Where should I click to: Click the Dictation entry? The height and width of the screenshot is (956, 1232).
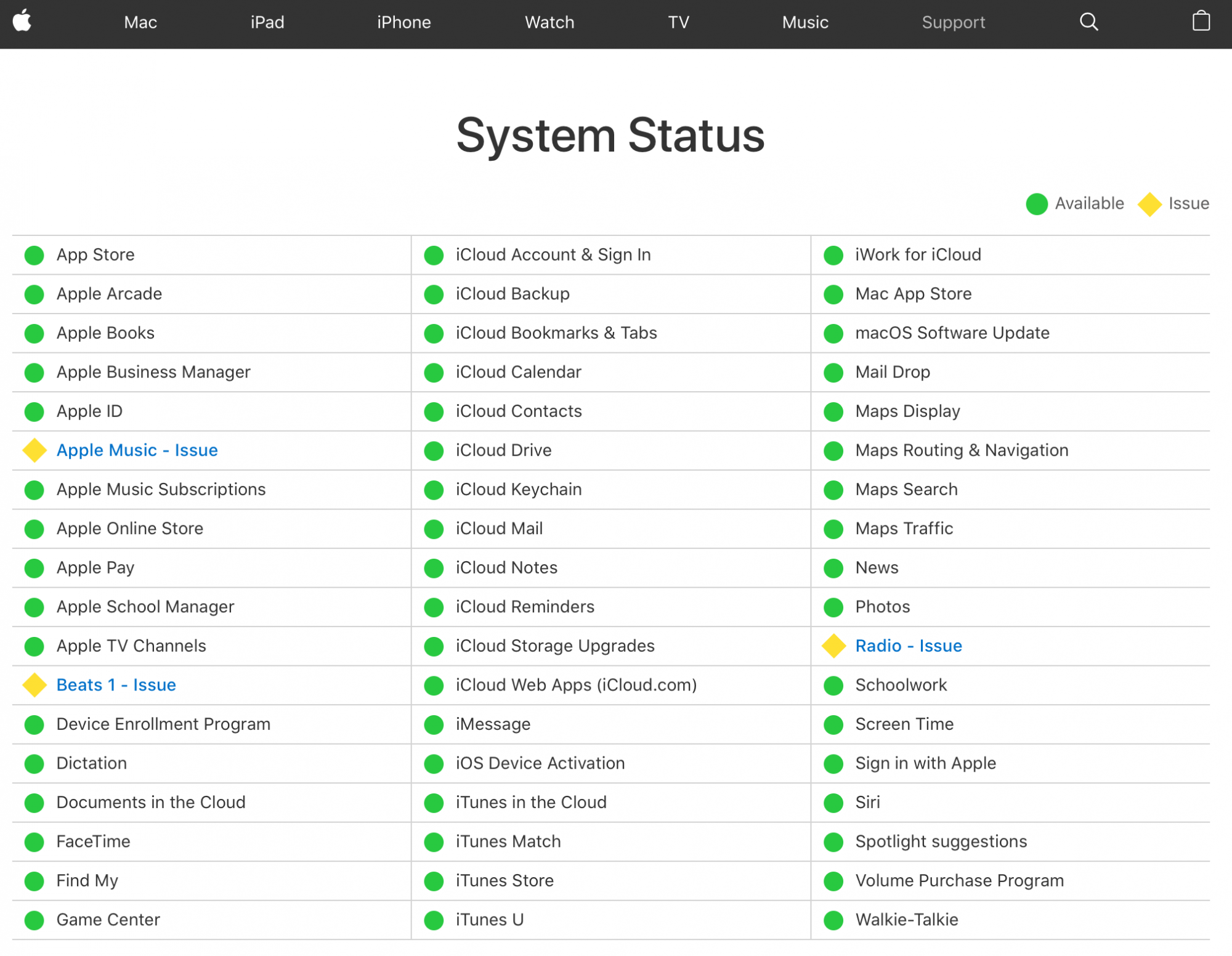pyautogui.click(x=92, y=763)
